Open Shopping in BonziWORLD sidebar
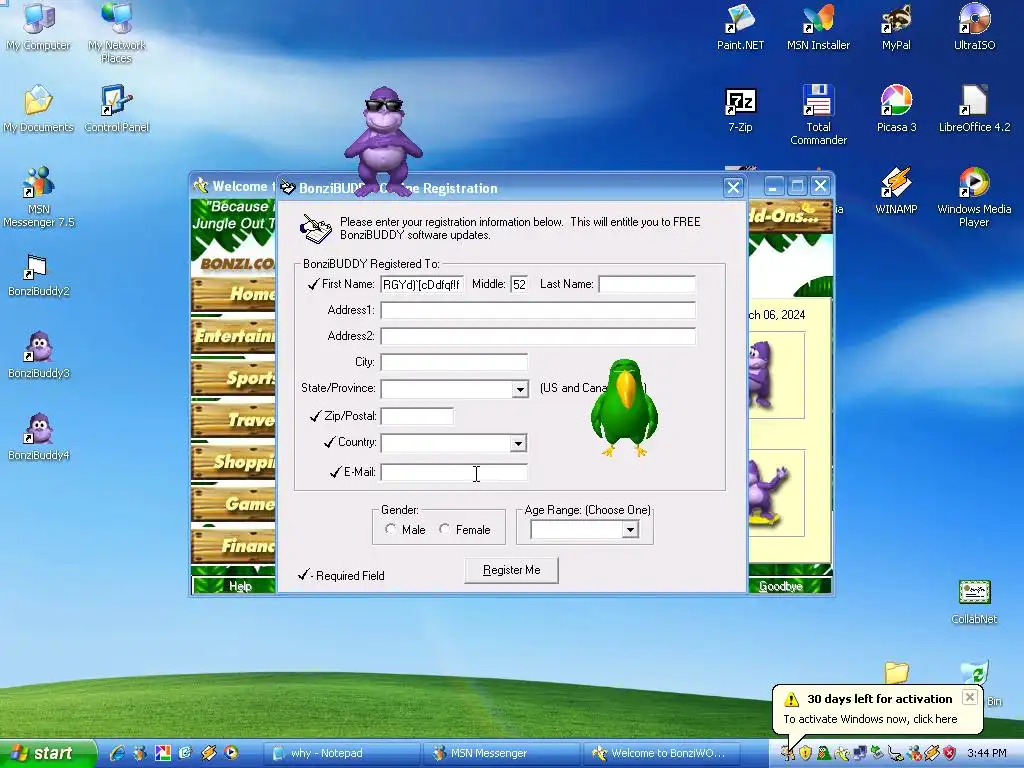Viewport: 1024px width, 768px height. click(x=233, y=462)
